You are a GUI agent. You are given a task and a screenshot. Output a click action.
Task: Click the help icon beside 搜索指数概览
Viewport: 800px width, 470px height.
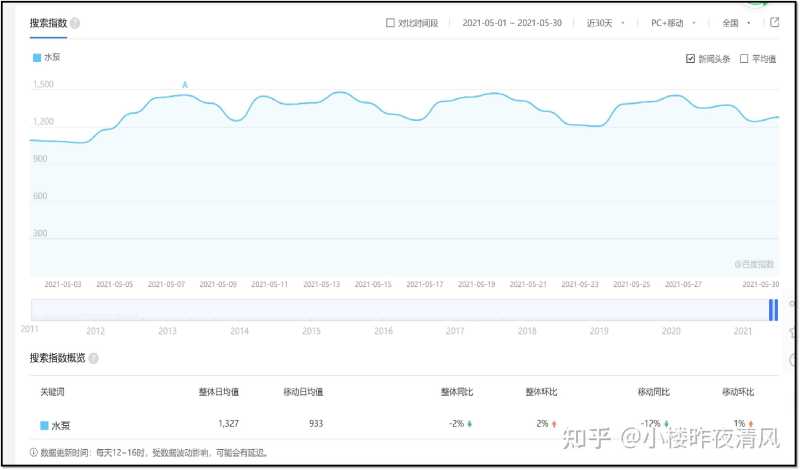click(93, 359)
